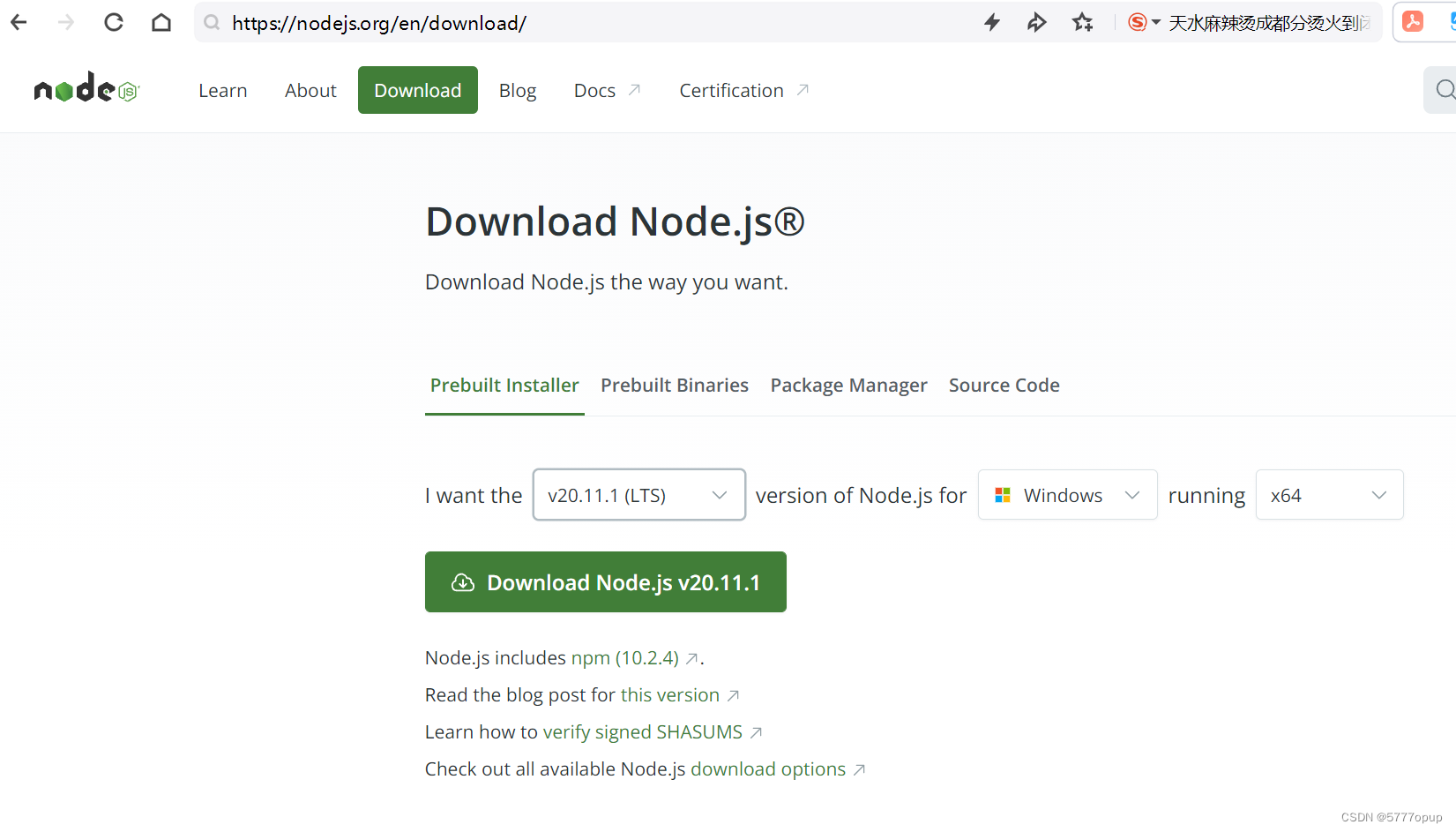Click the share arrow icon in address bar
This screenshot has width=1456, height=832.
pos(1037,22)
